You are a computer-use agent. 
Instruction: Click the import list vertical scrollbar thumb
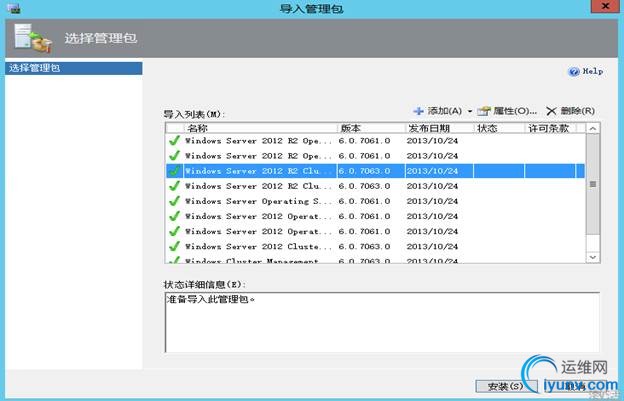[593, 184]
